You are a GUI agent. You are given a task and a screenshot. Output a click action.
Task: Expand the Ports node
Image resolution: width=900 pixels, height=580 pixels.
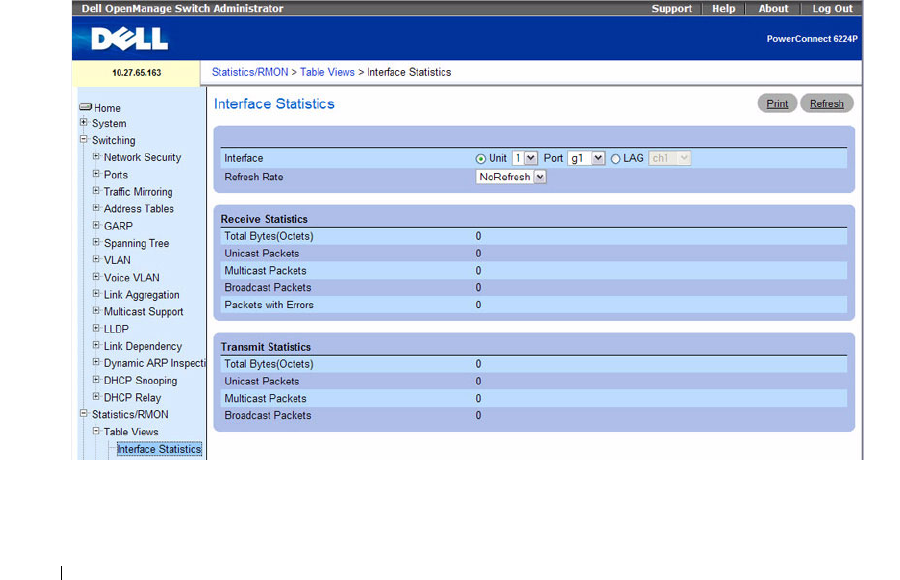click(96, 173)
